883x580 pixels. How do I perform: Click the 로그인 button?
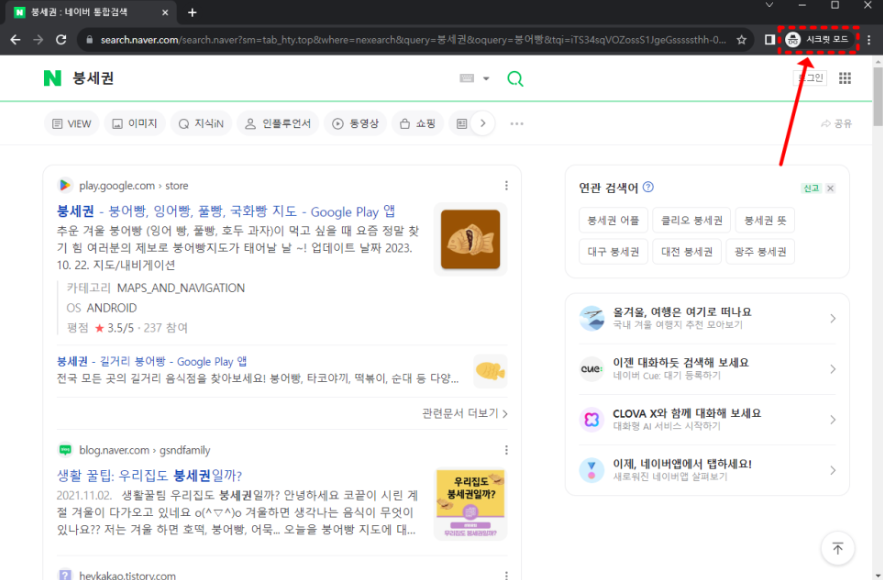click(x=810, y=78)
